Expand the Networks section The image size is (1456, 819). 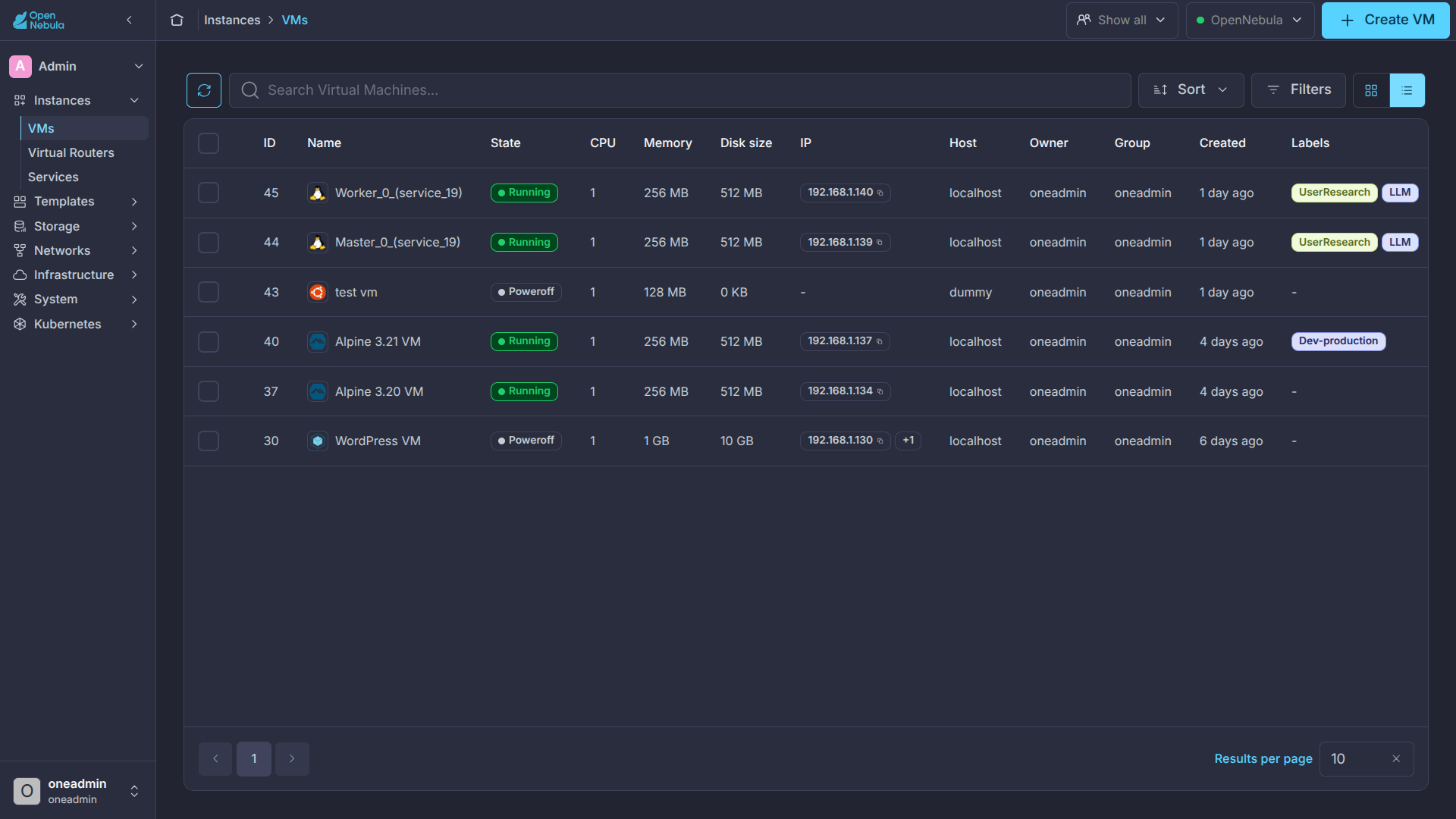[x=134, y=251]
